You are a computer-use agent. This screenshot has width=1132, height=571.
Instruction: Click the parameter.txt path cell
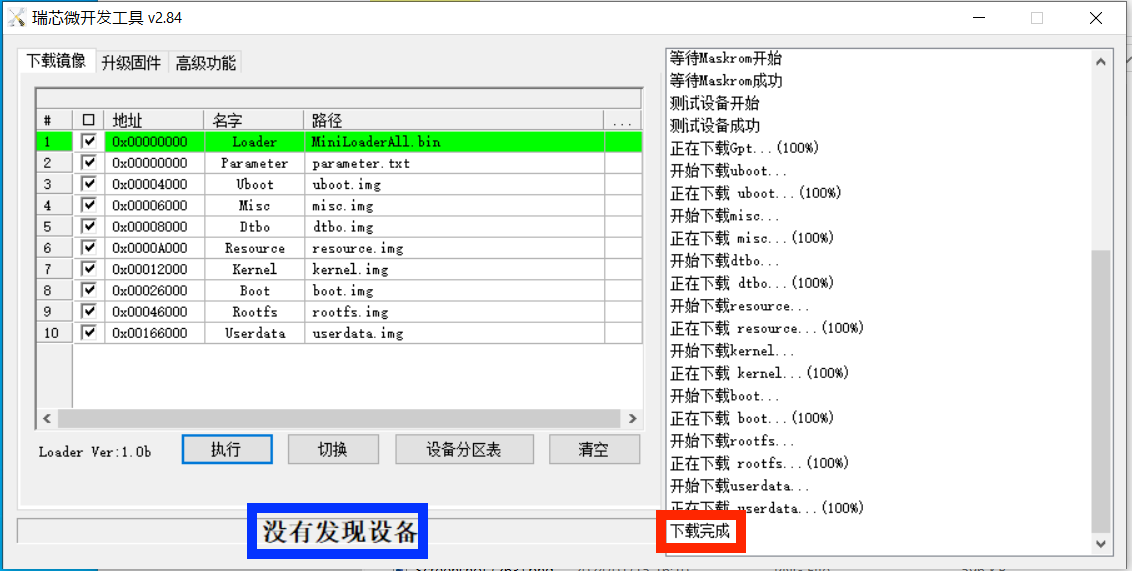click(x=454, y=163)
